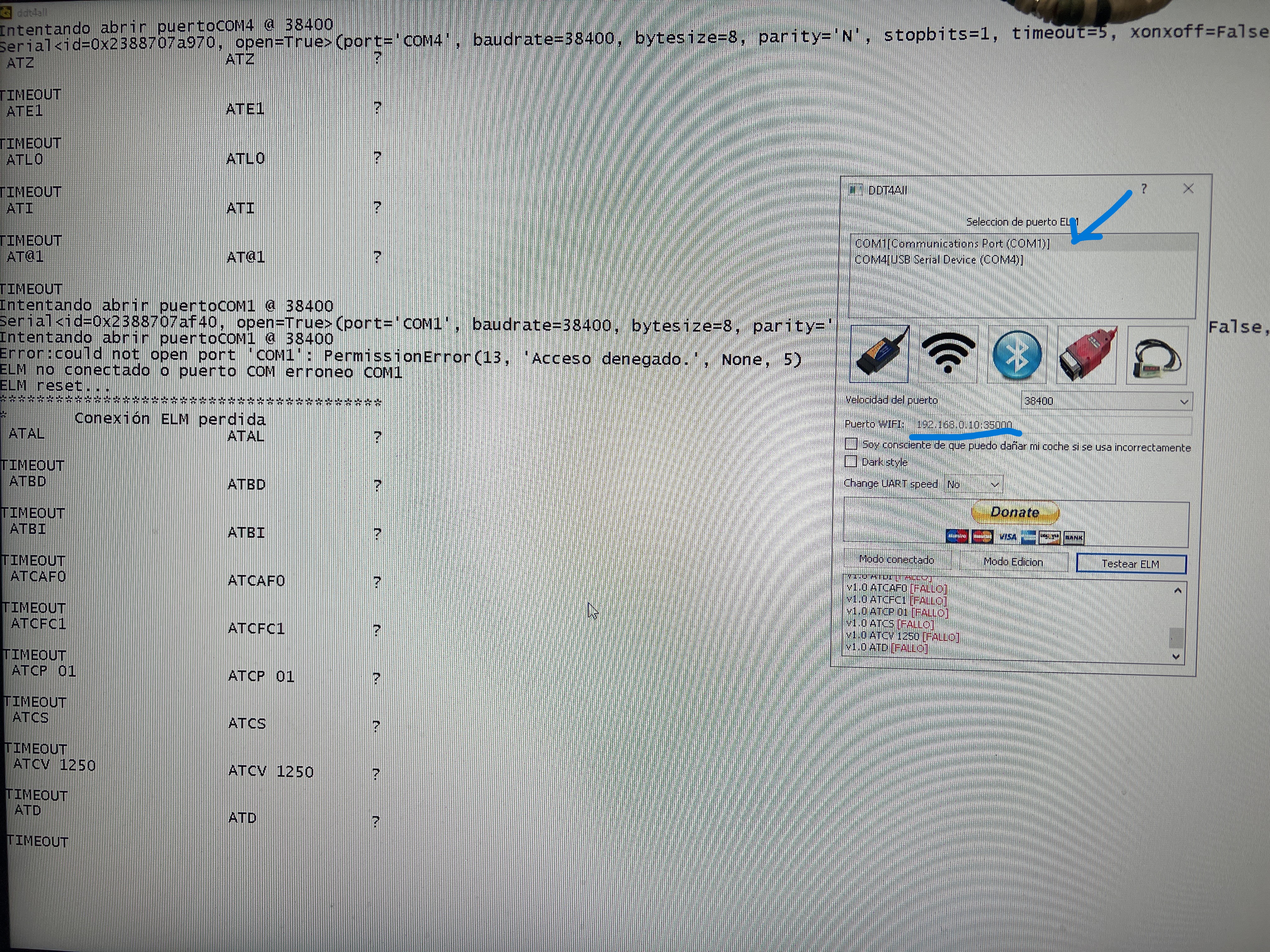Select COM4 USB Serial Device entry
The width and height of the screenshot is (1270, 952).
tap(939, 260)
